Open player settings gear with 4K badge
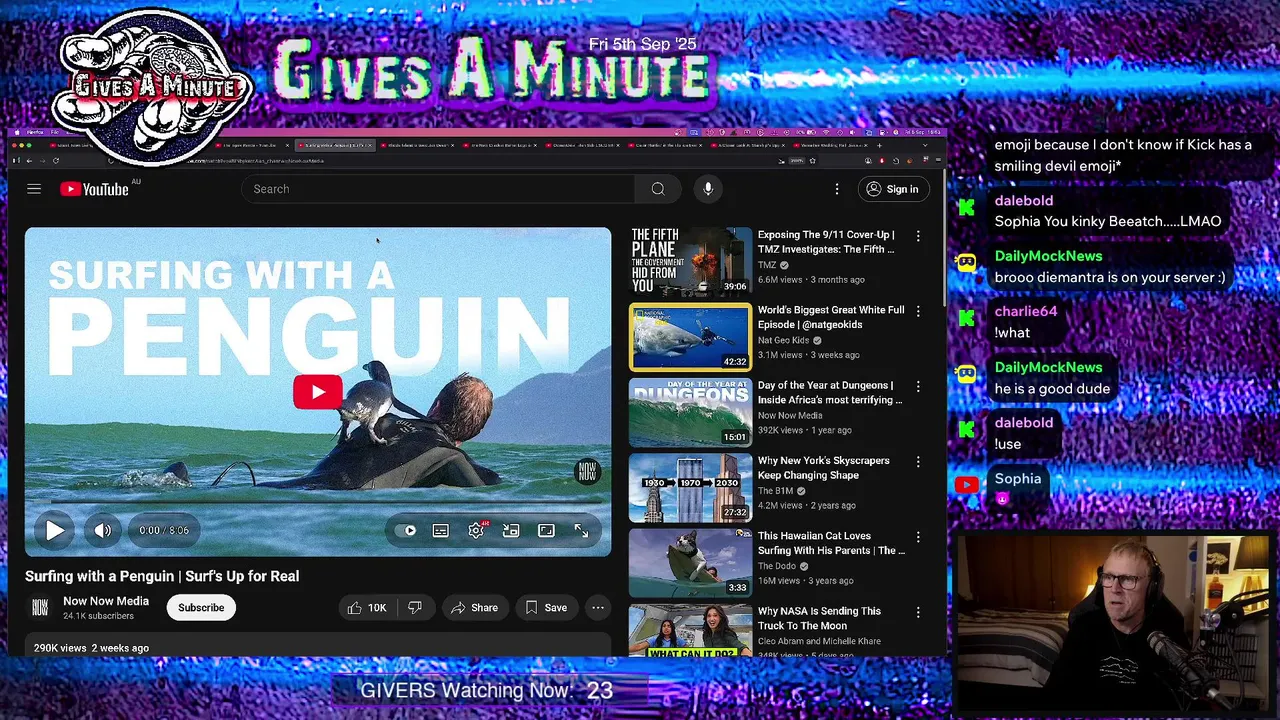The height and width of the screenshot is (720, 1280). point(476,530)
